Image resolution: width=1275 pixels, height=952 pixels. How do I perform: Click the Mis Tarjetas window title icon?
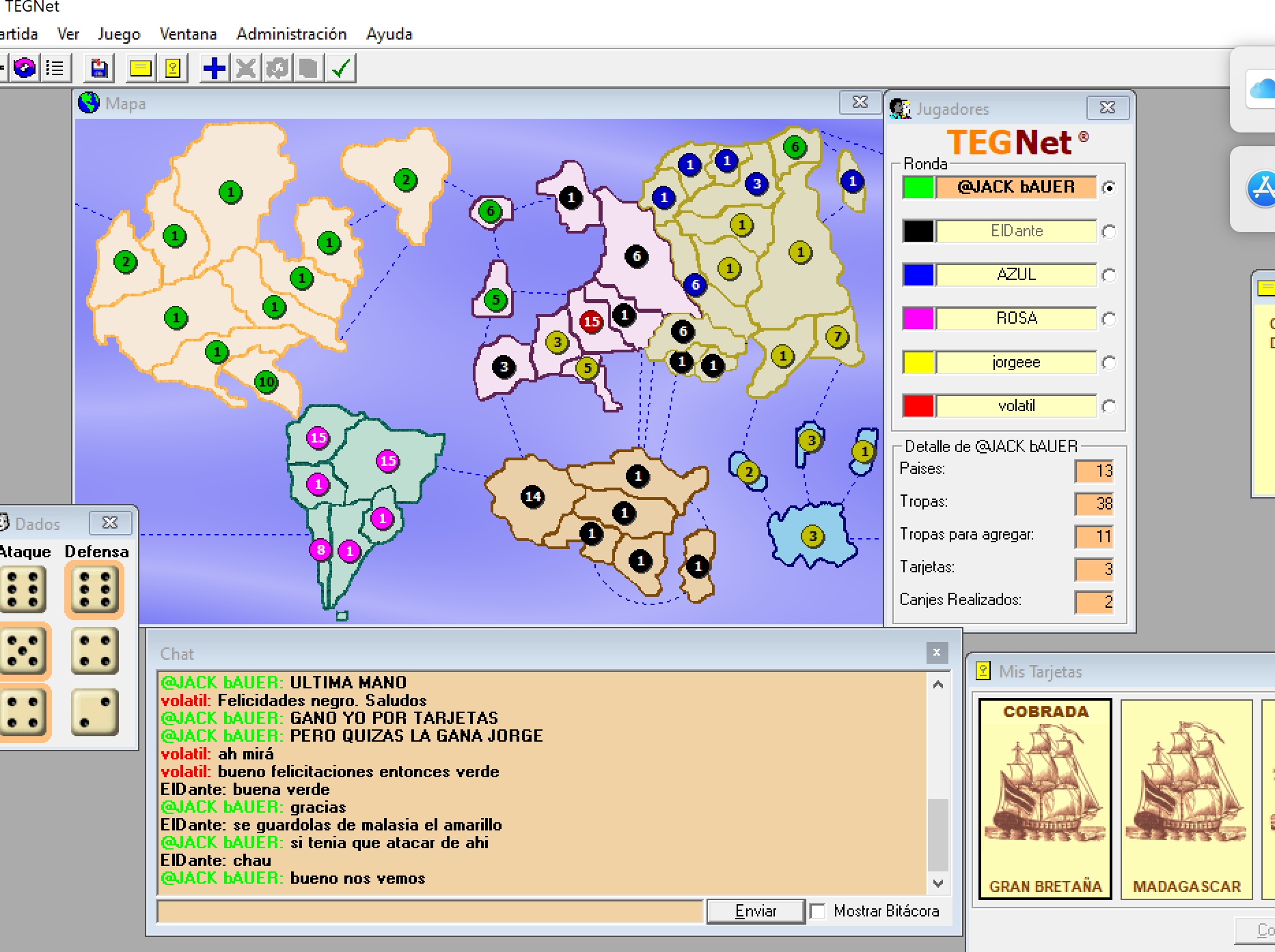point(983,671)
